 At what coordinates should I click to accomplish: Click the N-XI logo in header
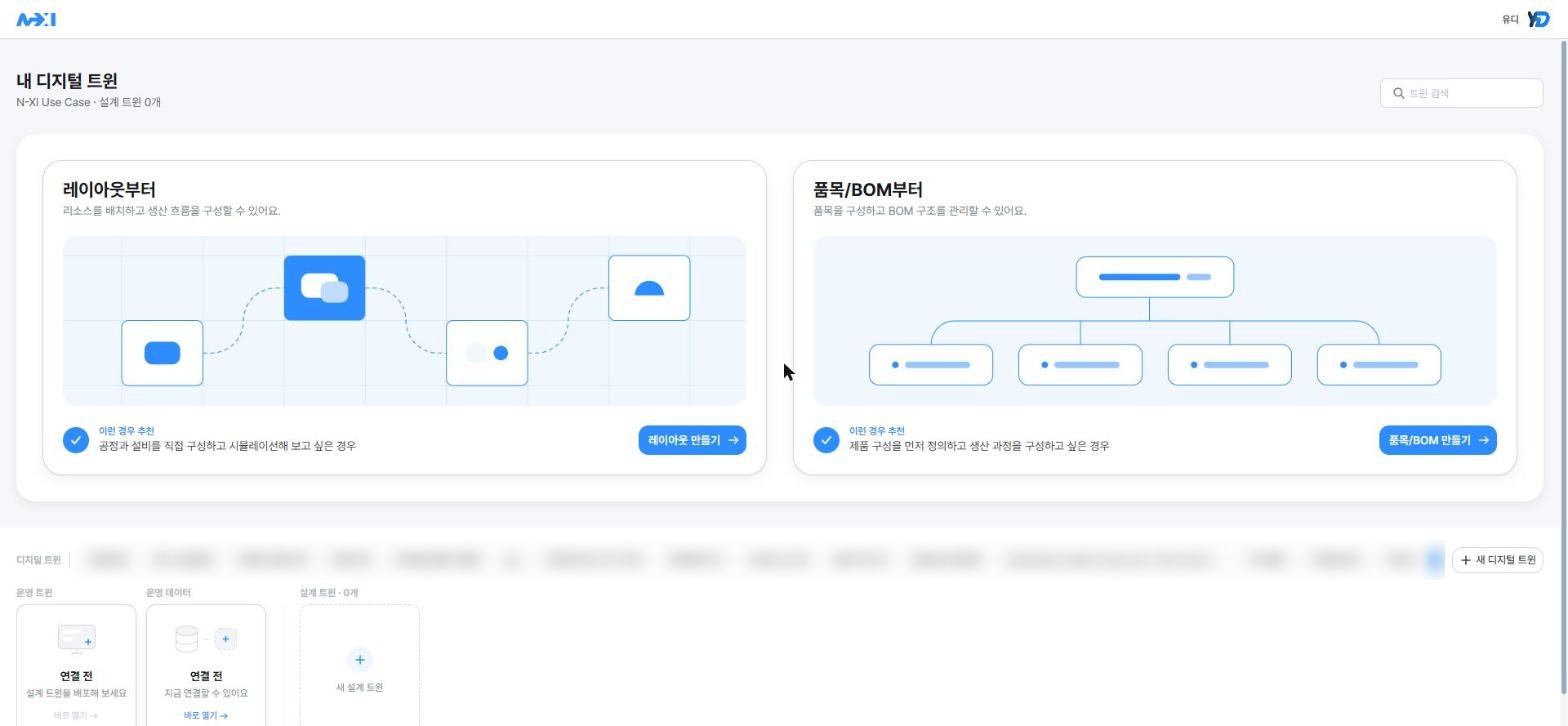[x=36, y=19]
